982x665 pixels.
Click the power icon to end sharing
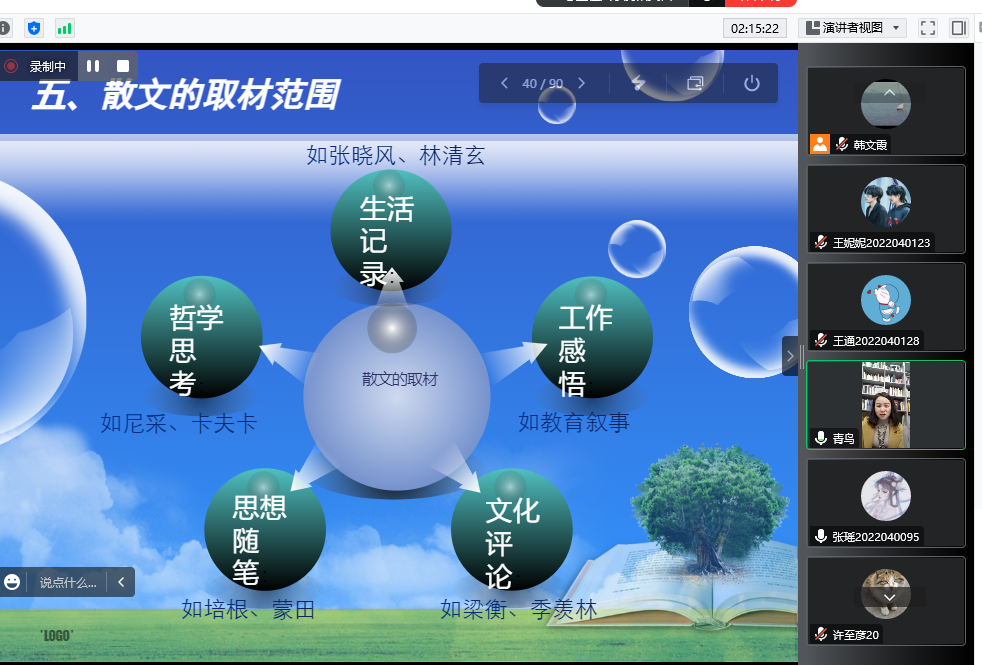click(x=752, y=83)
